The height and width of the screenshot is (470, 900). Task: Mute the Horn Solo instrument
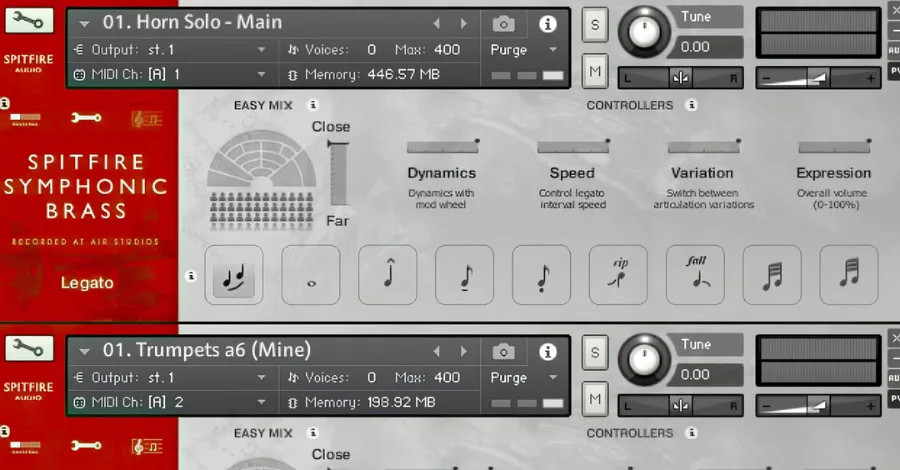pos(595,71)
